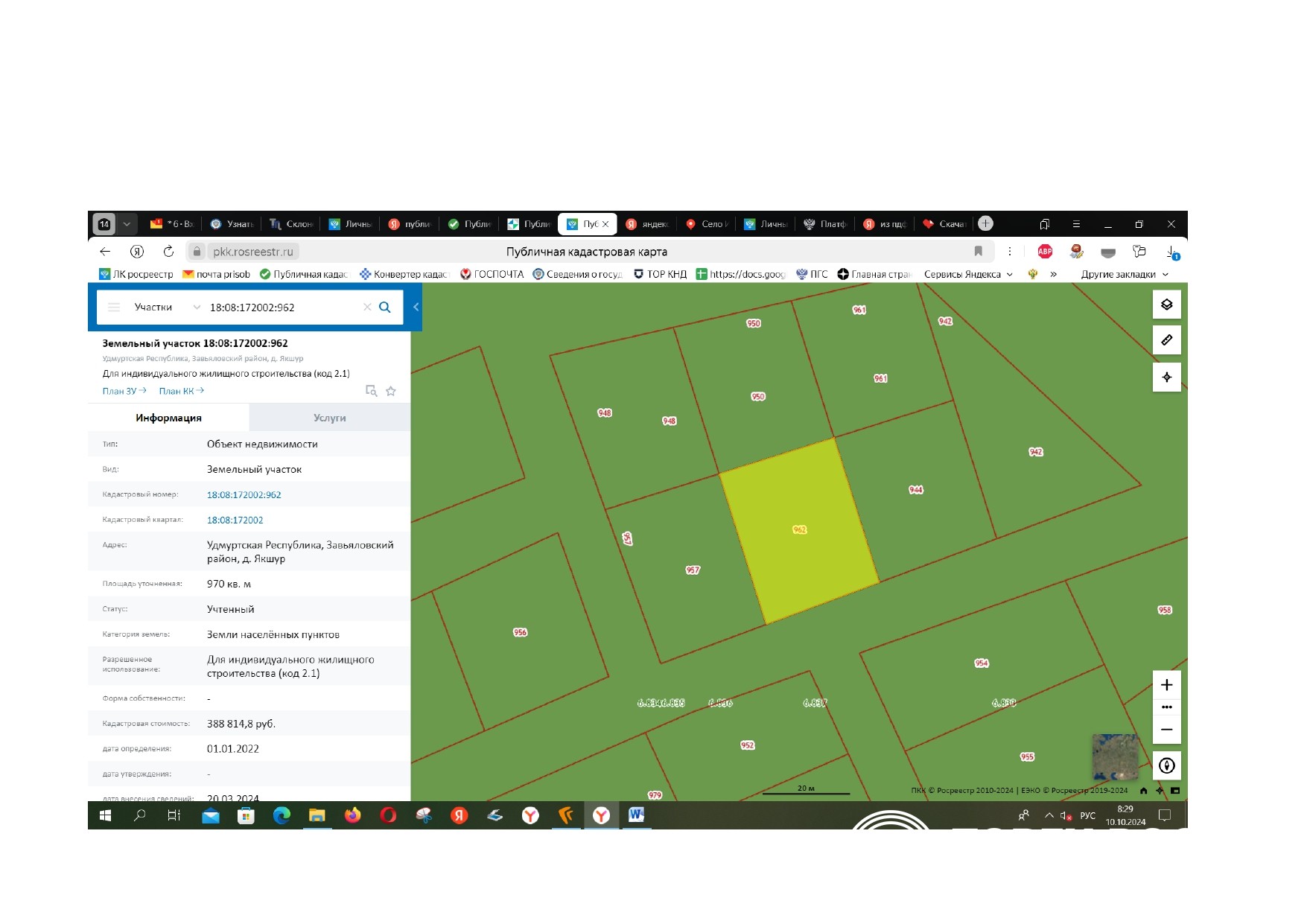Screen dimensions: 1307x924
Task: Click the cadastral number search input
Action: pos(282,308)
